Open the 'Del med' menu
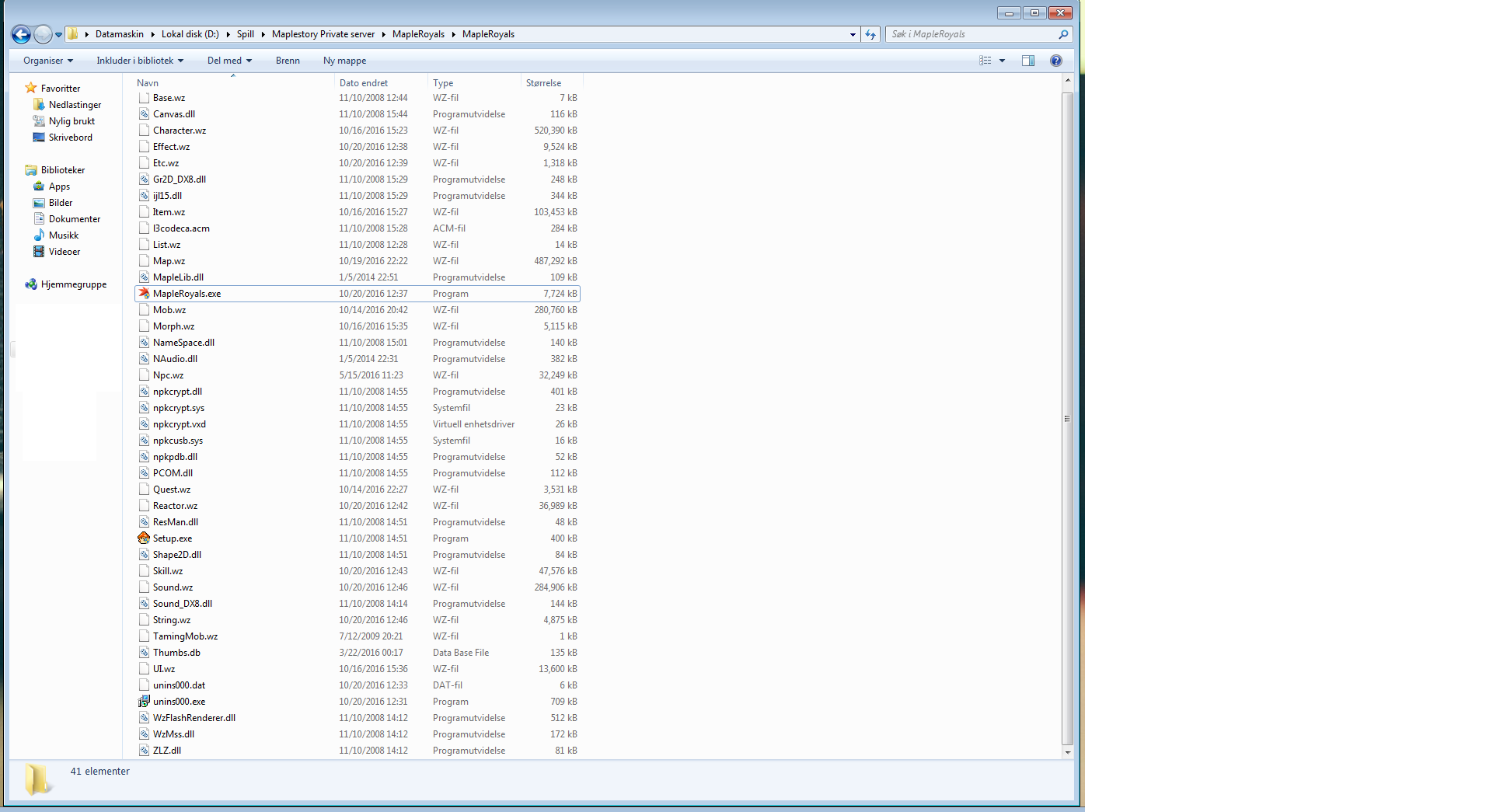1486x812 pixels. click(x=229, y=61)
